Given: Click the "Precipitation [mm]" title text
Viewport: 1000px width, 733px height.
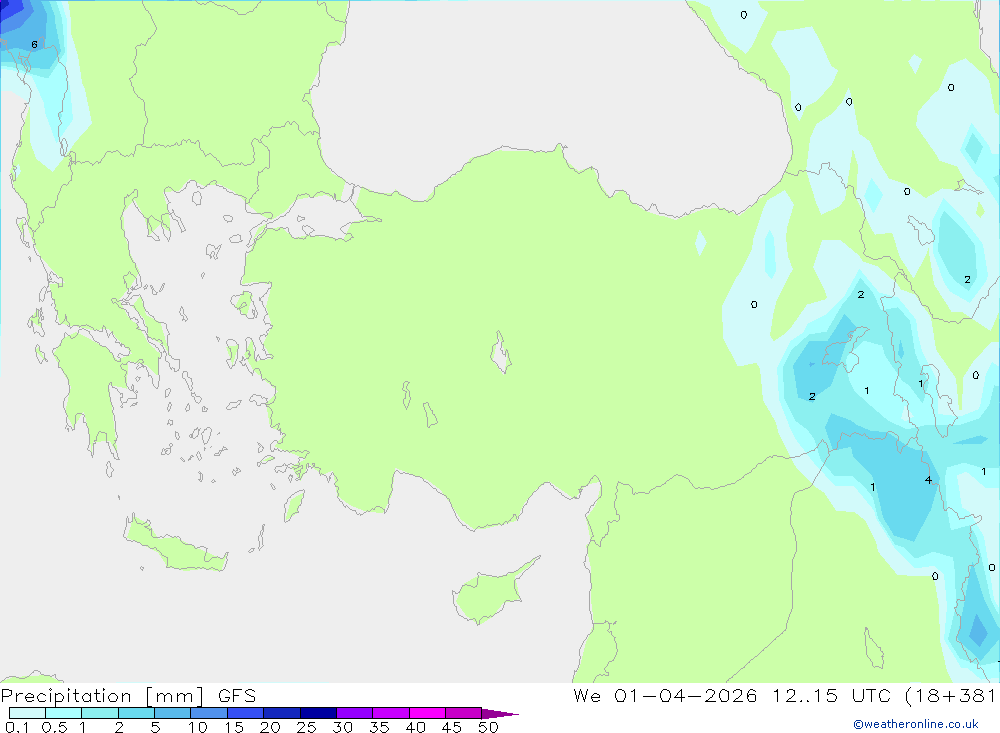Looking at the screenshot, I should pyautogui.click(x=103, y=696).
